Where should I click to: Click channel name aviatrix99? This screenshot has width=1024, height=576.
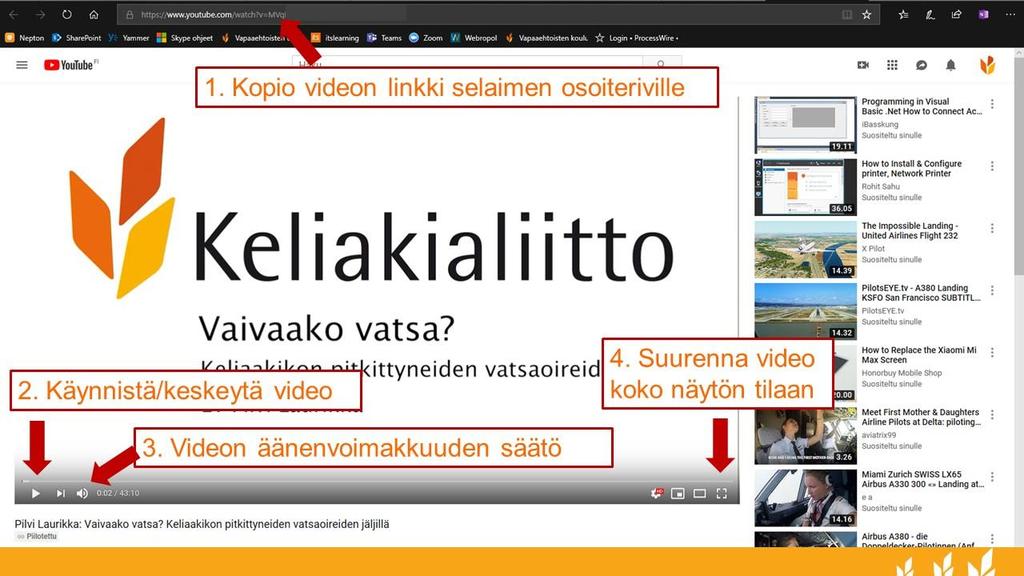(x=879, y=435)
